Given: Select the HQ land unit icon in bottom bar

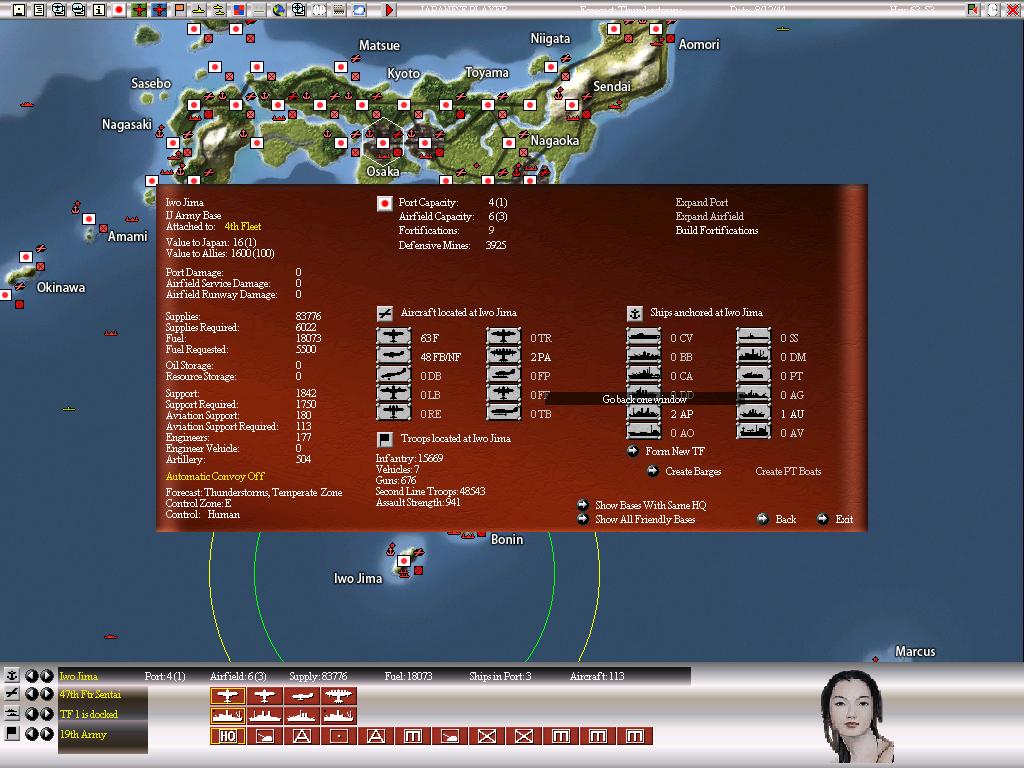Looking at the screenshot, I should [227, 736].
